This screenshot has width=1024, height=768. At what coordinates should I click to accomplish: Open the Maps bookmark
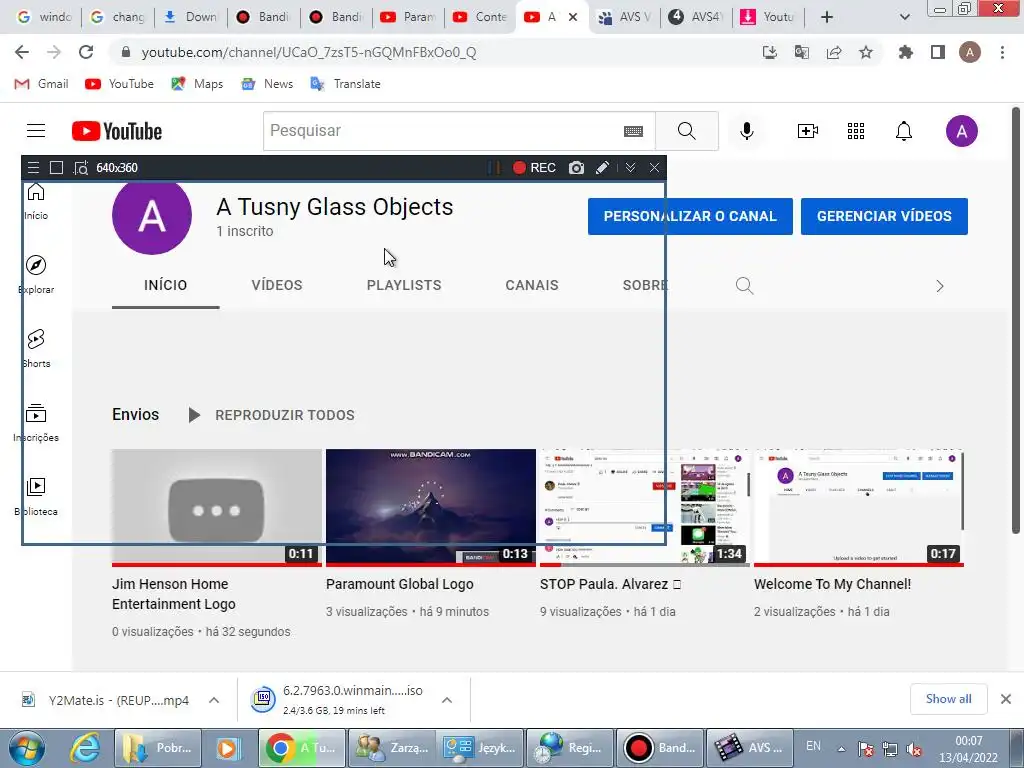coord(197,84)
